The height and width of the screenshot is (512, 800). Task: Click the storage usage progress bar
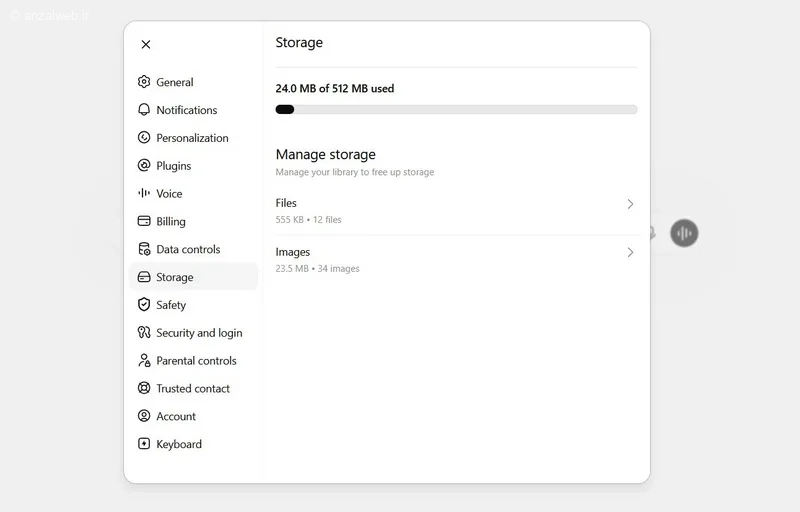pyautogui.click(x=456, y=109)
